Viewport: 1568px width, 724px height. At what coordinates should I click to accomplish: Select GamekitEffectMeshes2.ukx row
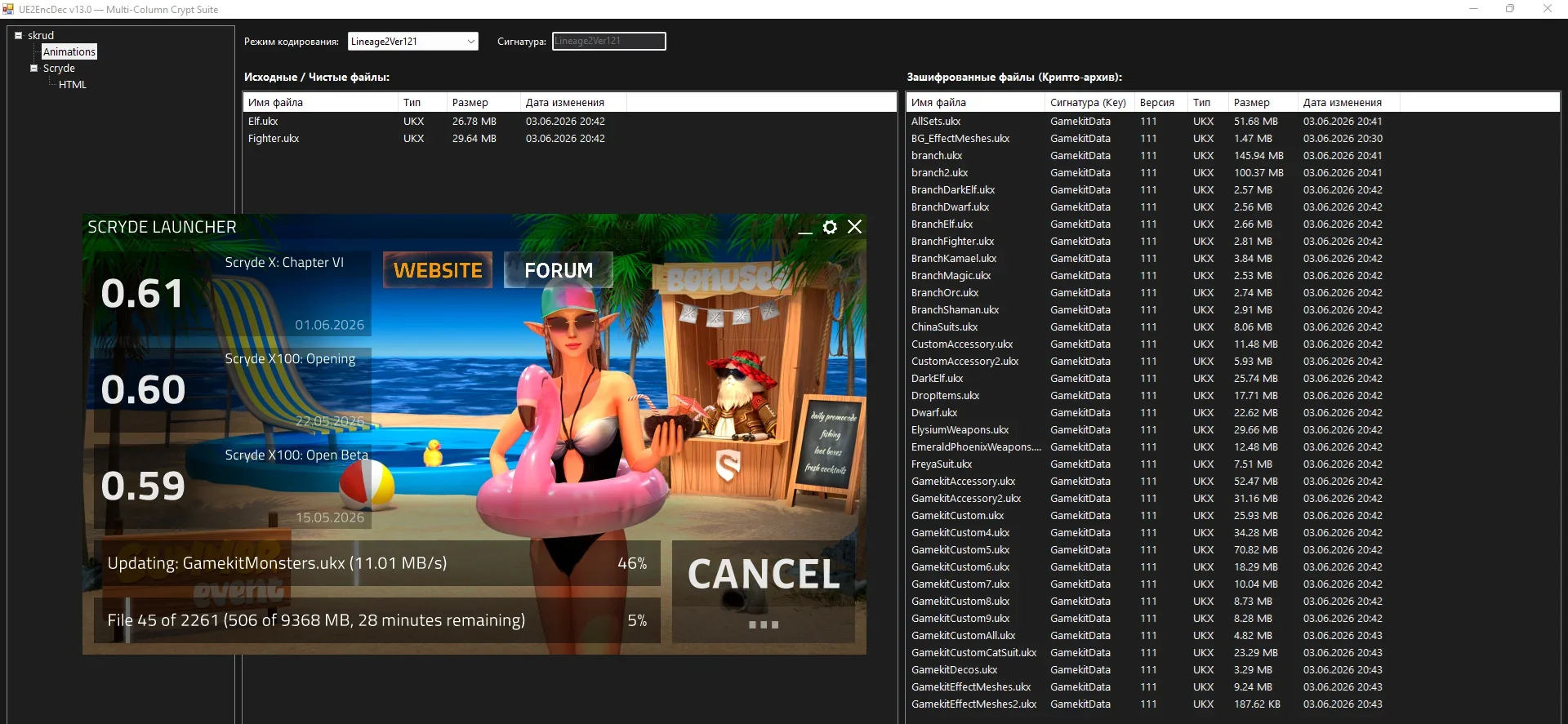1233,704
